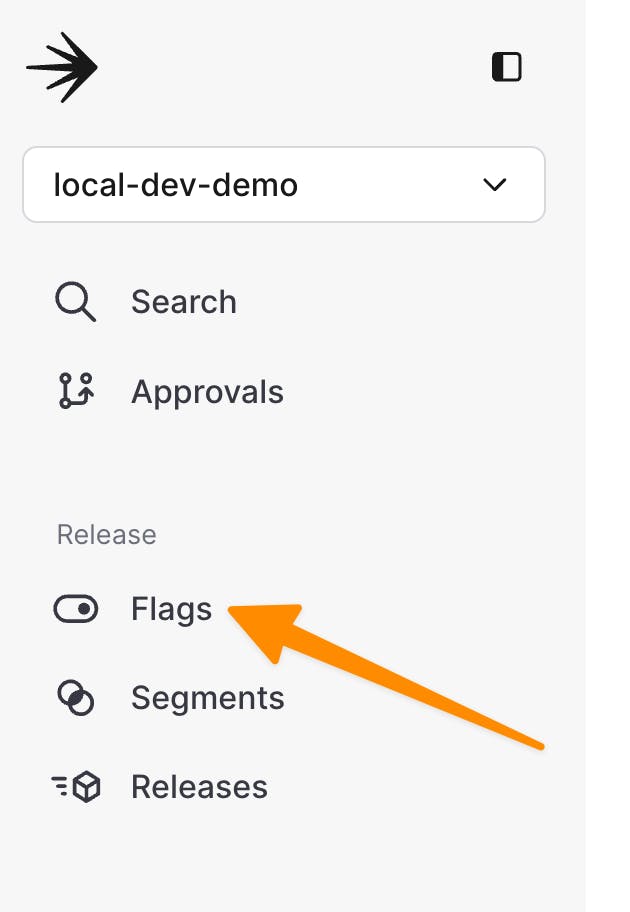Click the Flags toggle-shaped icon
This screenshot has height=912, width=630.
coord(75,609)
